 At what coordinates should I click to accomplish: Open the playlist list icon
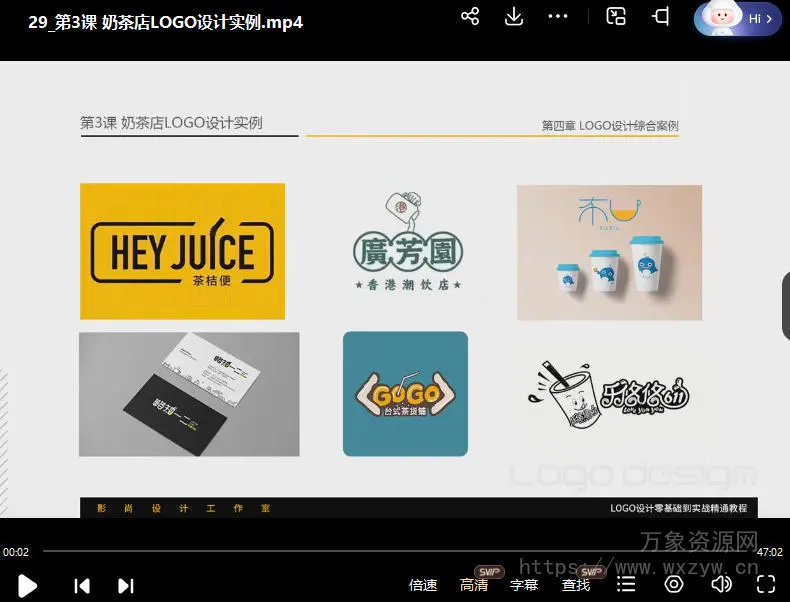point(626,584)
